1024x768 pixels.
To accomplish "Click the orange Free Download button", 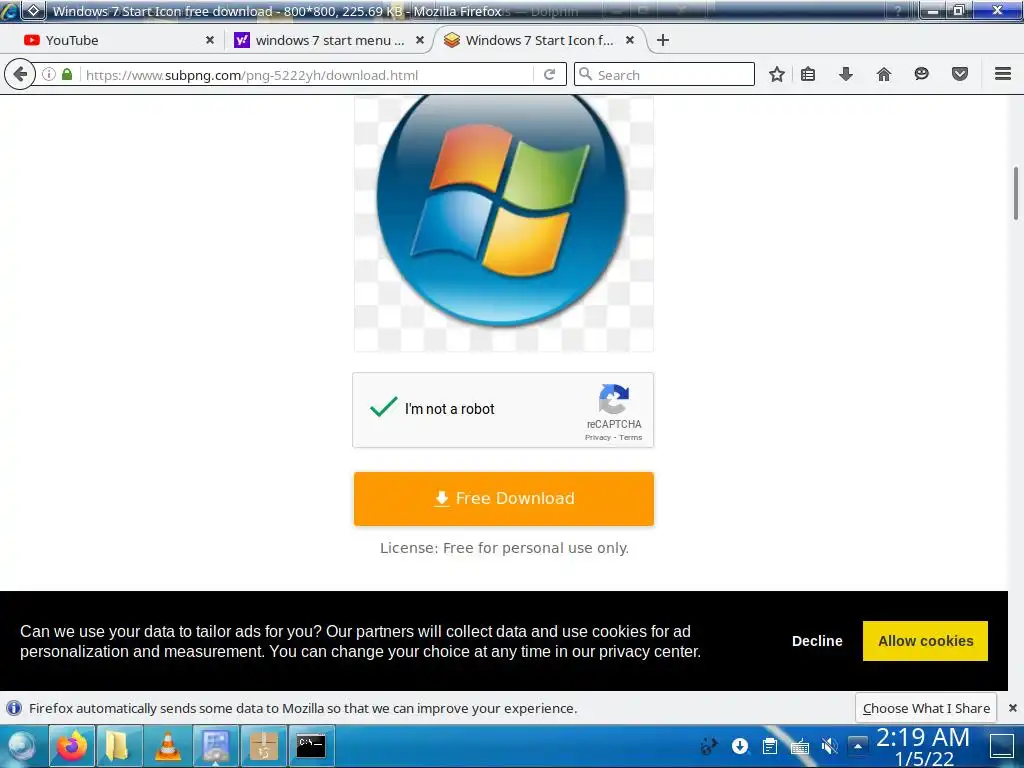I will click(x=504, y=498).
